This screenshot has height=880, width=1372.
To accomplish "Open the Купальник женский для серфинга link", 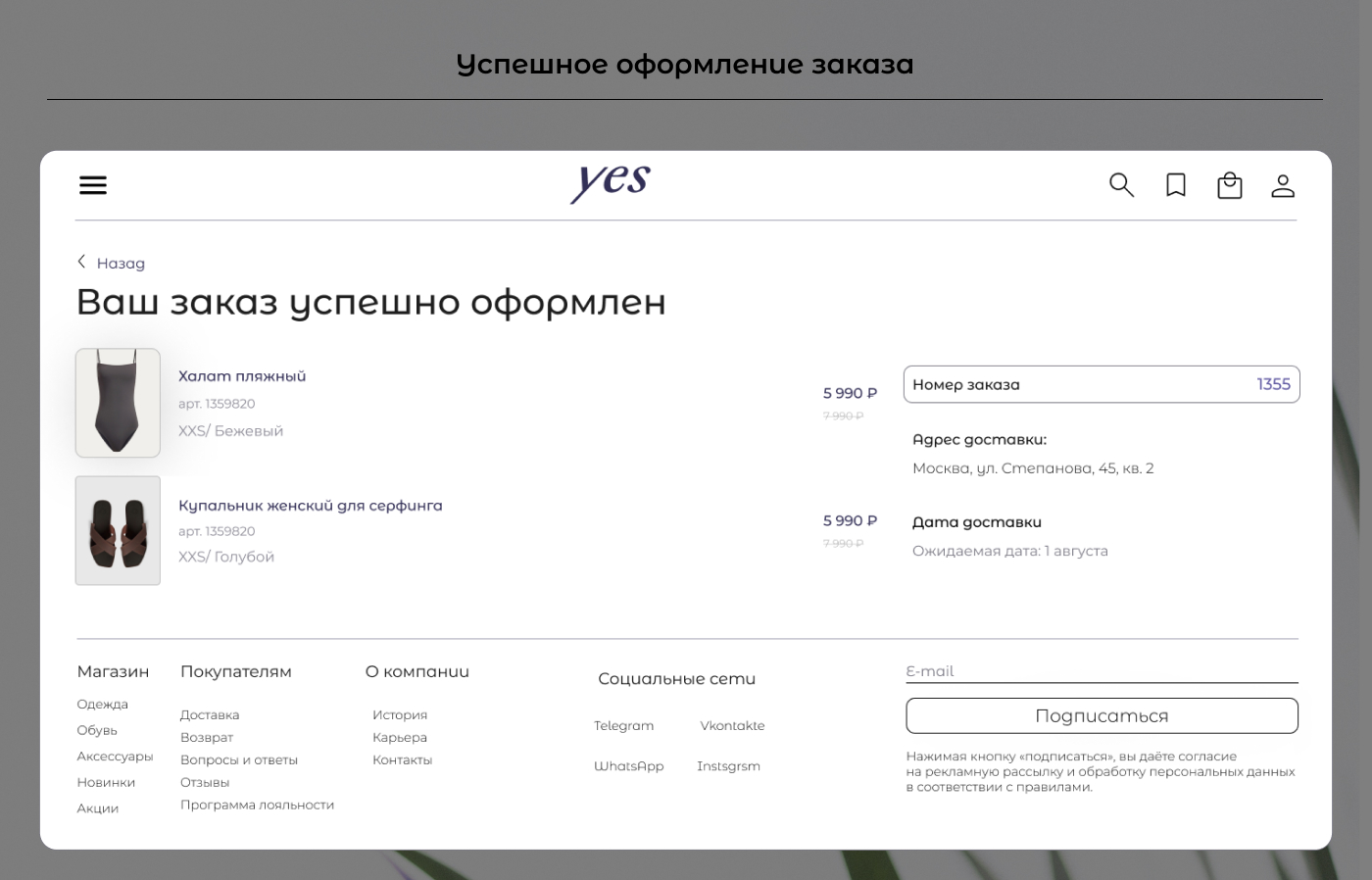I will click(311, 506).
